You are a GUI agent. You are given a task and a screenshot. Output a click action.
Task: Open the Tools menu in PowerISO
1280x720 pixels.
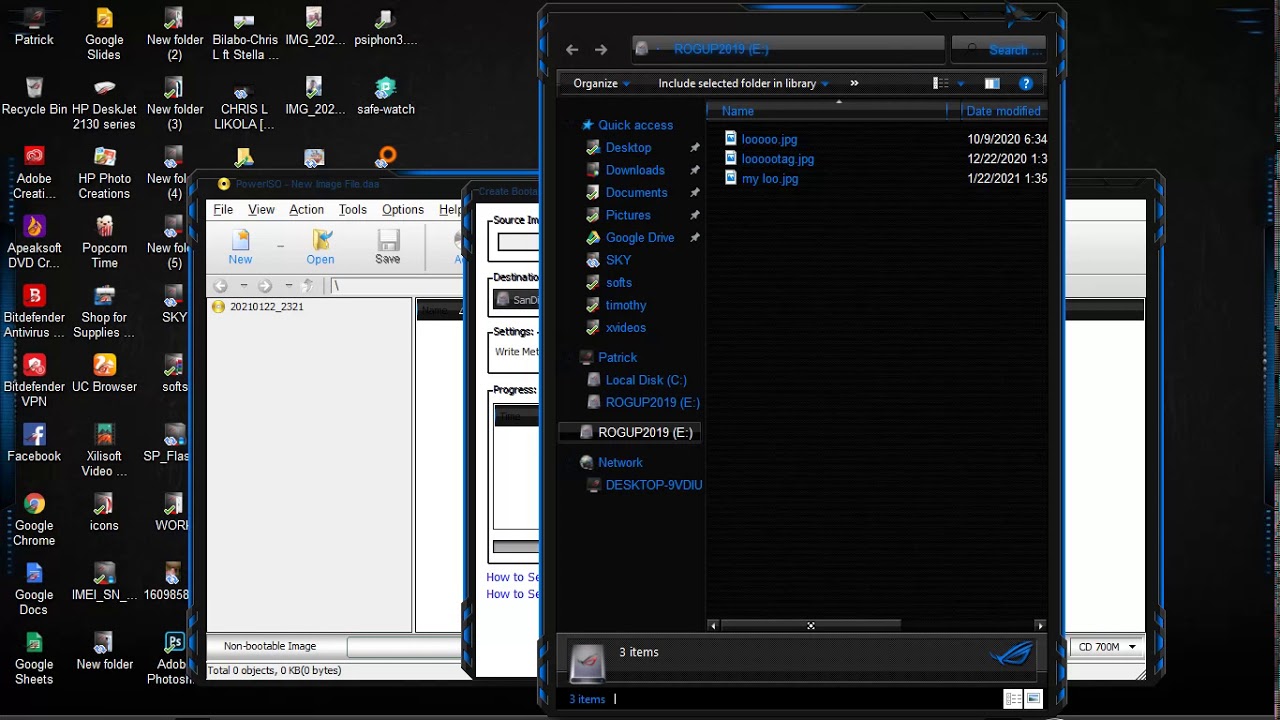click(352, 210)
